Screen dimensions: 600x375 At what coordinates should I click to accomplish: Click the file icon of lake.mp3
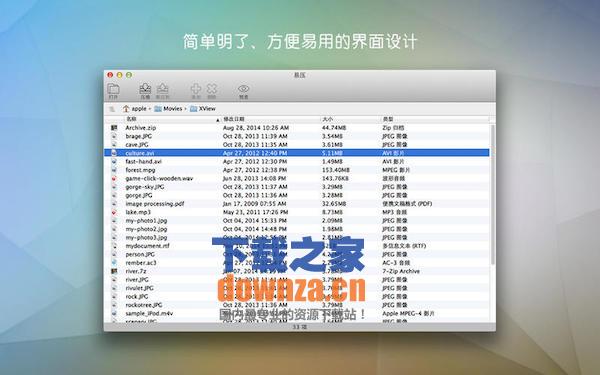coord(114,212)
